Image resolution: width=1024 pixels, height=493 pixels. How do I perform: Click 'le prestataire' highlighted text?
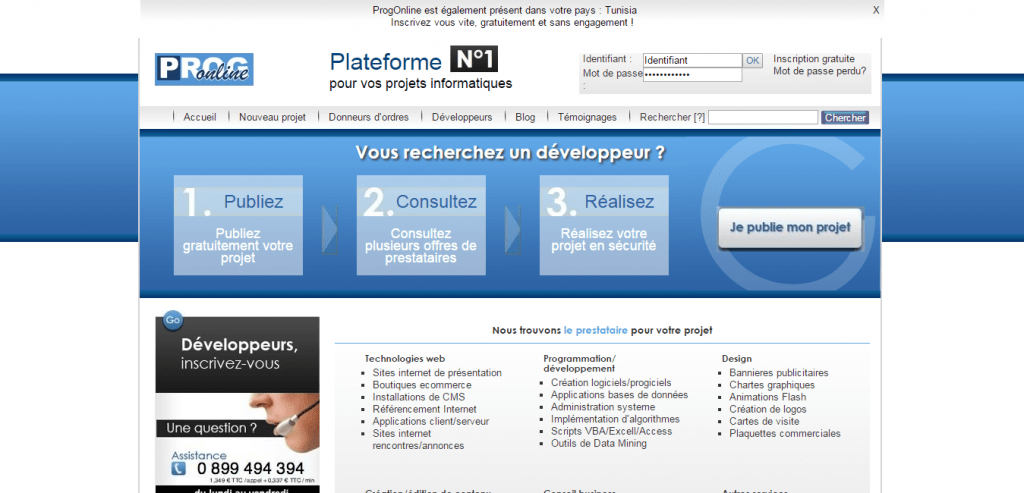point(596,330)
